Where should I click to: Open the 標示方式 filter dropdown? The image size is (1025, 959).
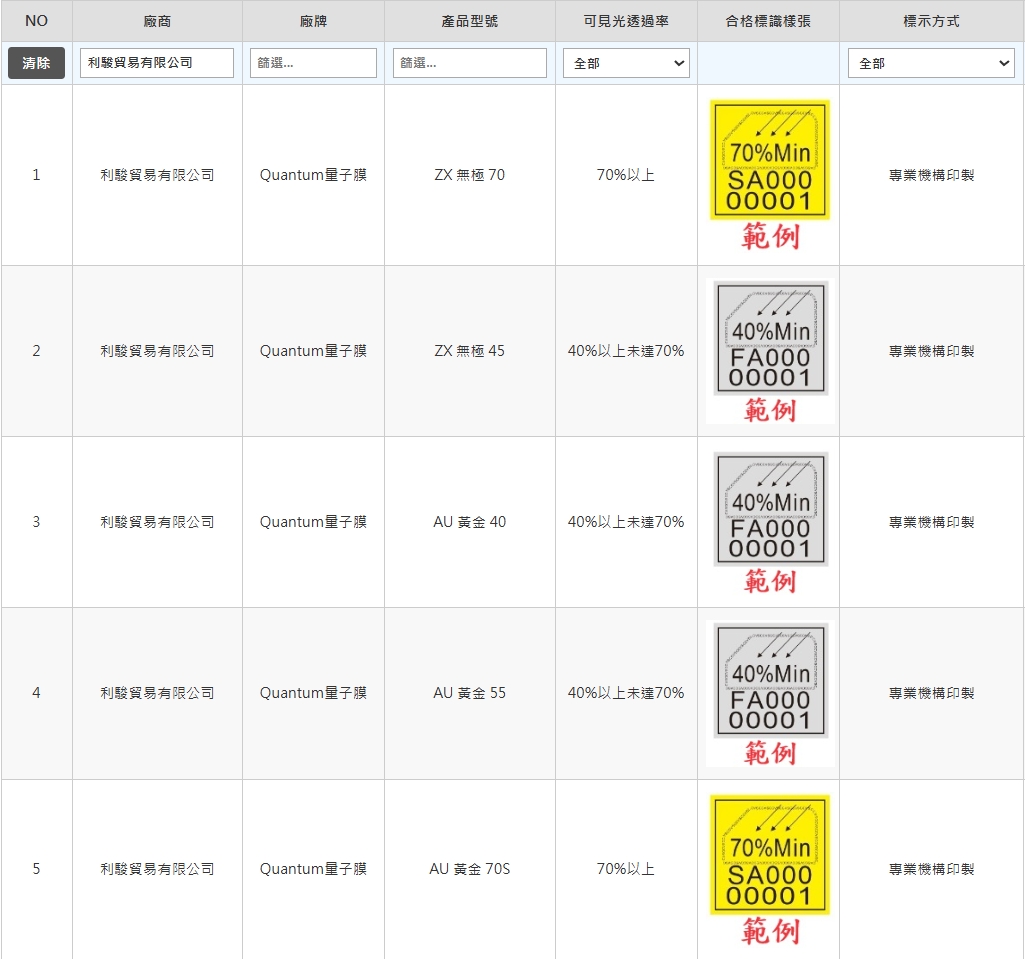pos(931,63)
